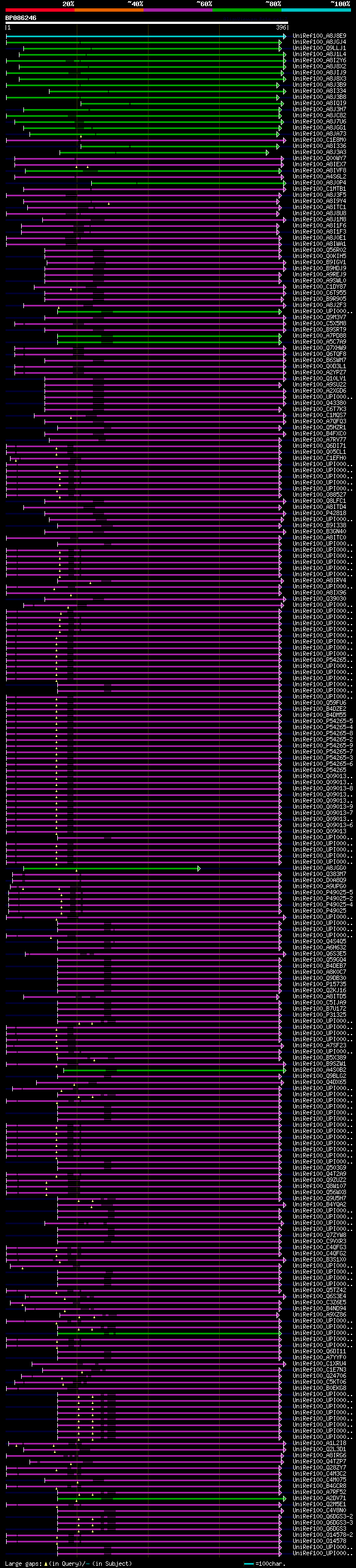
Task: Click the query name BP086246
Action: pos(21,18)
